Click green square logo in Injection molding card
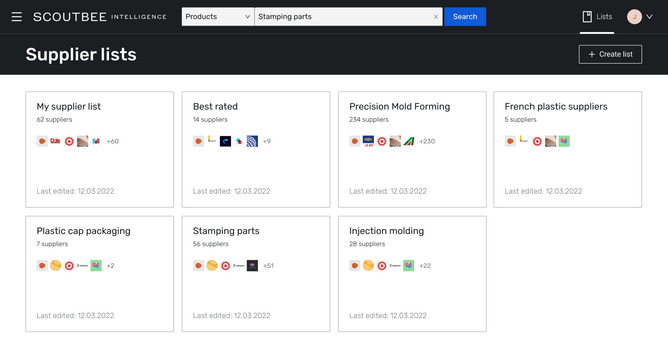Screen dimensions: 668x364 coord(409,266)
